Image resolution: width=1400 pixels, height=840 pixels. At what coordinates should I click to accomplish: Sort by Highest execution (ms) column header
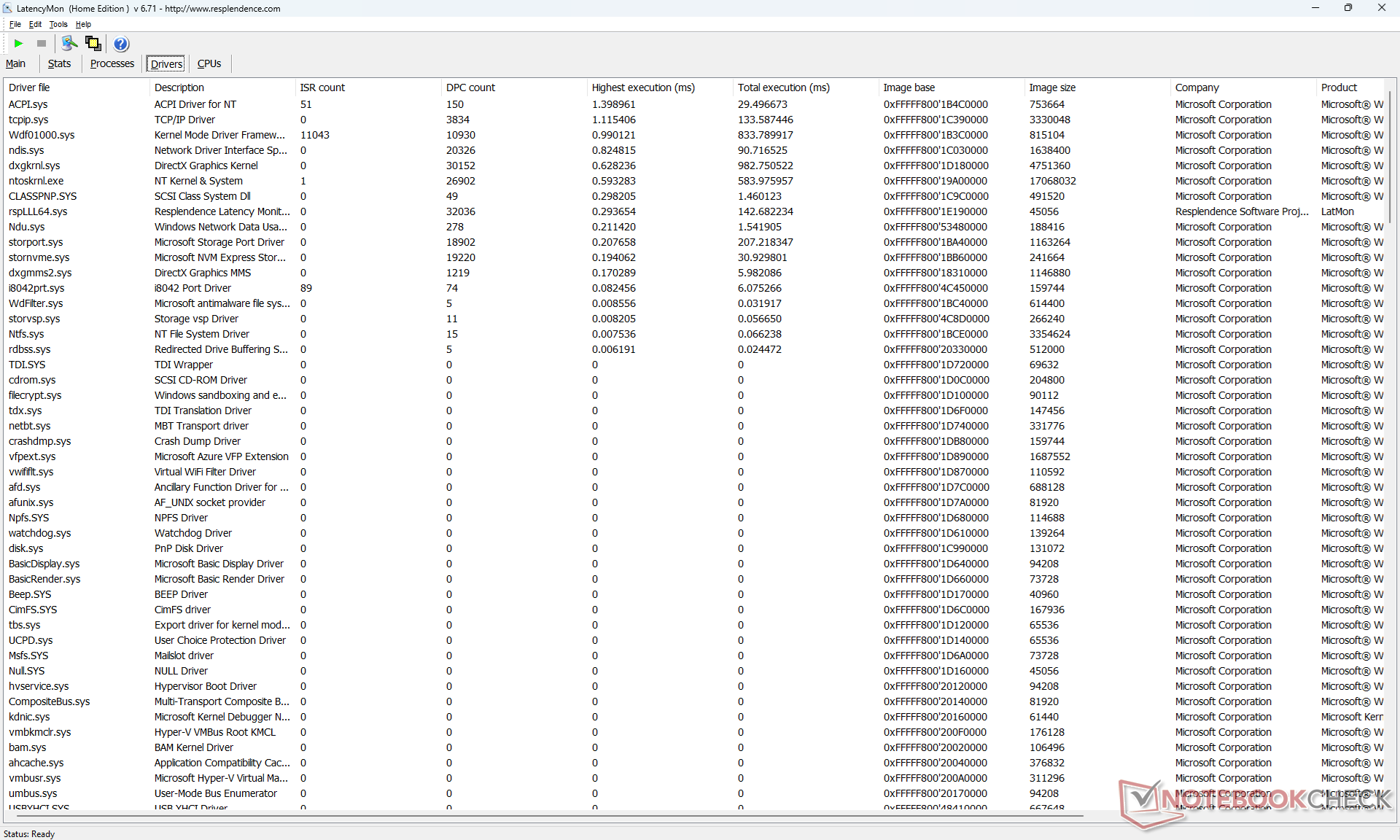(642, 87)
